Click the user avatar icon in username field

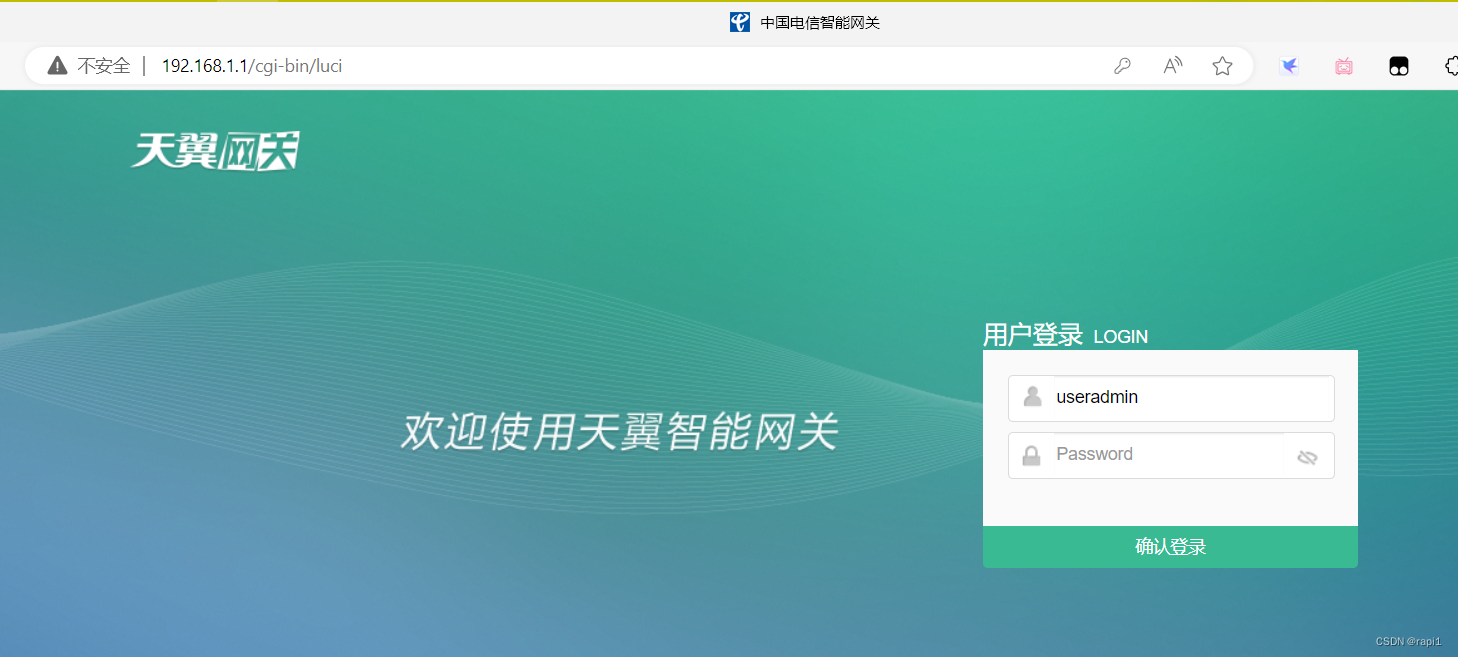[x=1032, y=397]
